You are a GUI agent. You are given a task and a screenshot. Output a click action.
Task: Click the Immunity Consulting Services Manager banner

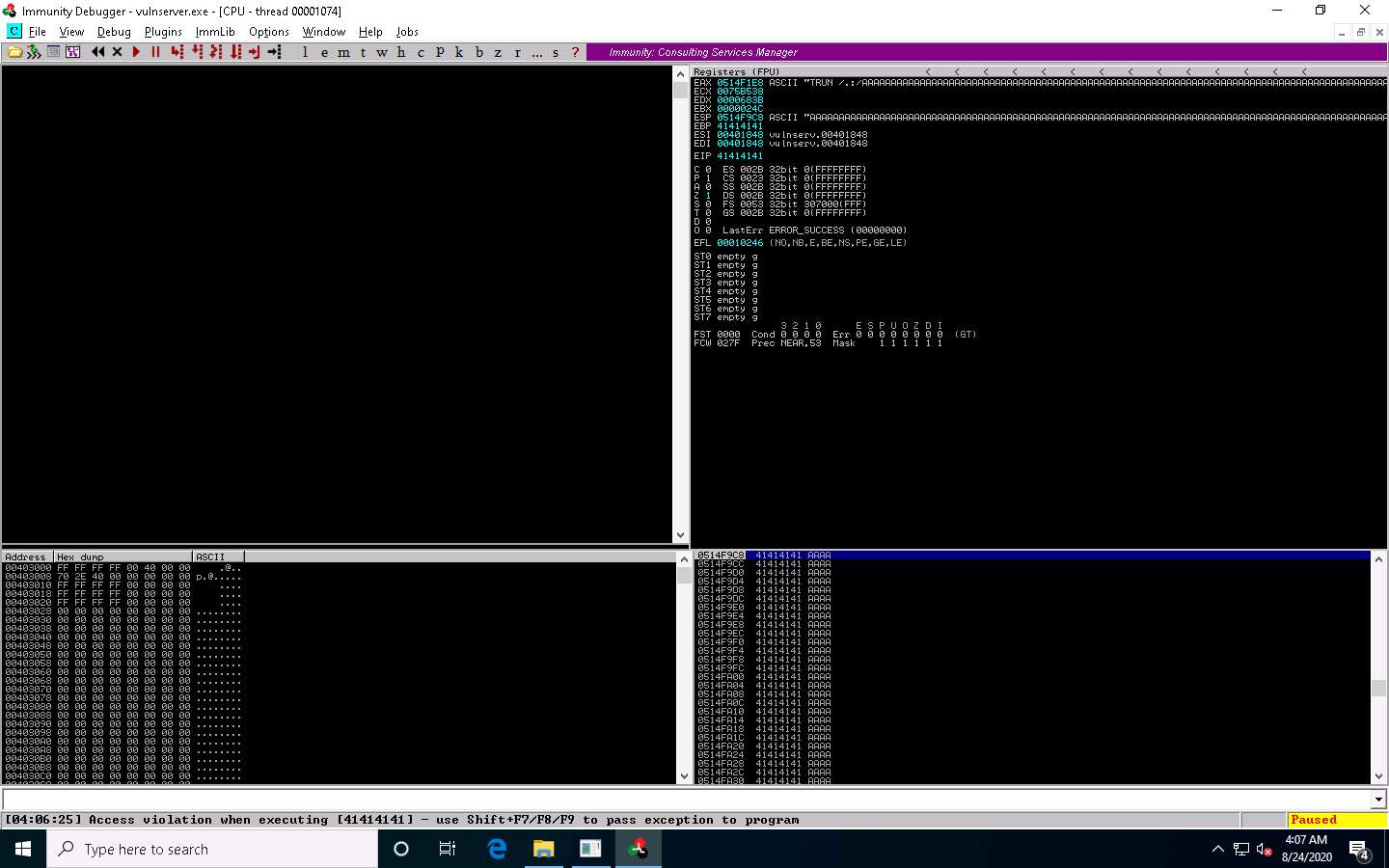[987, 52]
